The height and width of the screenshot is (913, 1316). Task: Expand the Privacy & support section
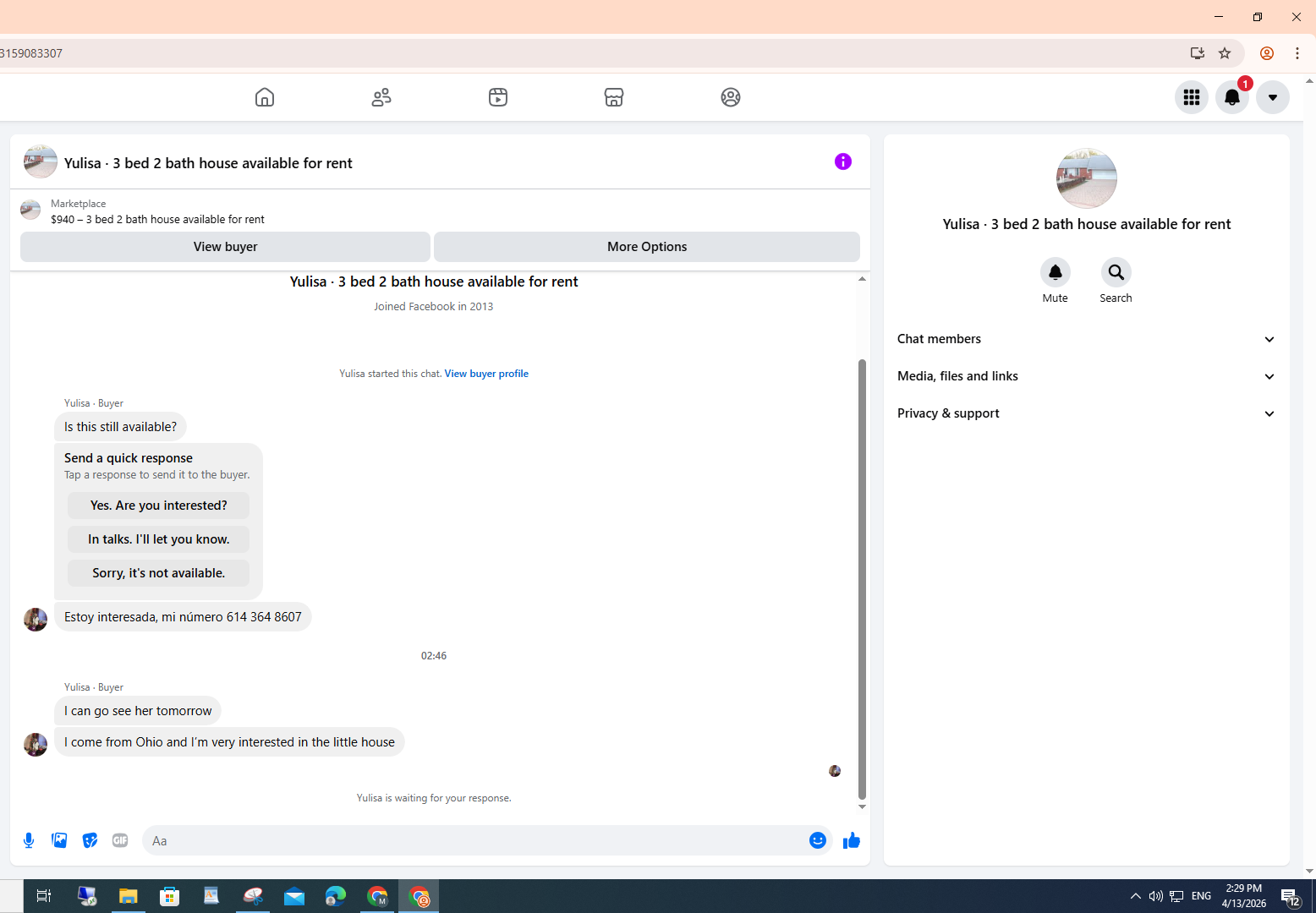pyautogui.click(x=1087, y=413)
